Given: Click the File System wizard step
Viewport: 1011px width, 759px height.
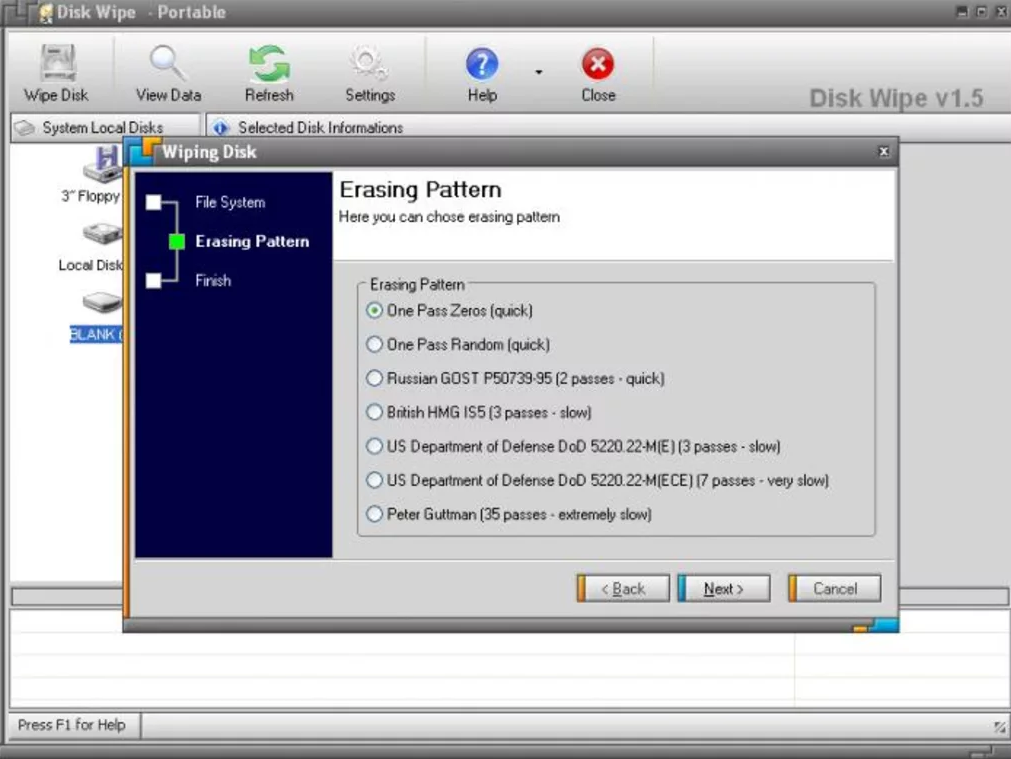Looking at the screenshot, I should click(x=230, y=202).
